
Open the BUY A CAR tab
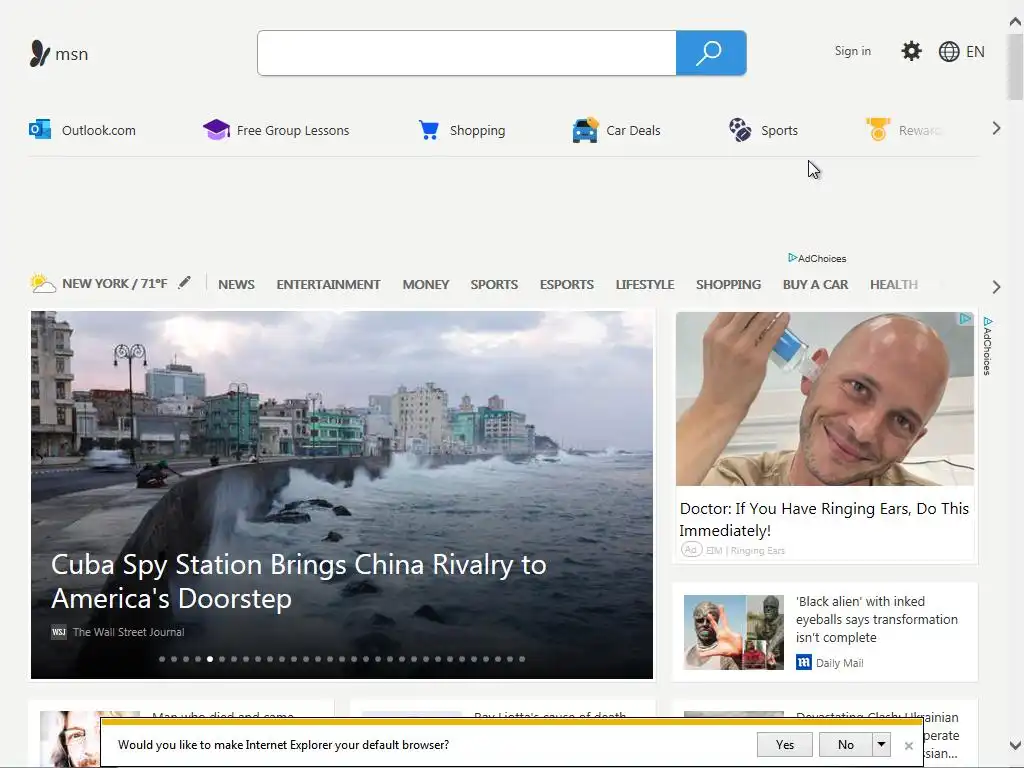(815, 285)
